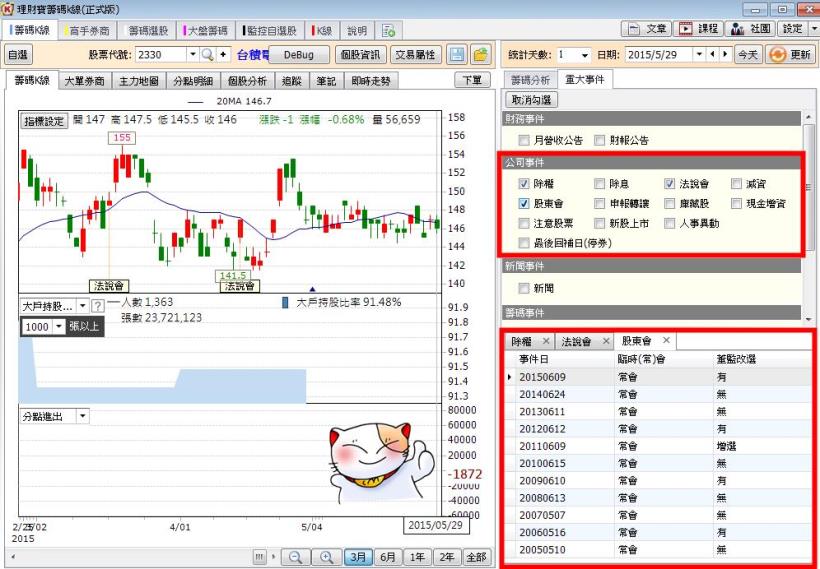Image resolution: width=820 pixels, height=569 pixels.
Task: Click the 個股資訊 button
Action: coord(360,54)
